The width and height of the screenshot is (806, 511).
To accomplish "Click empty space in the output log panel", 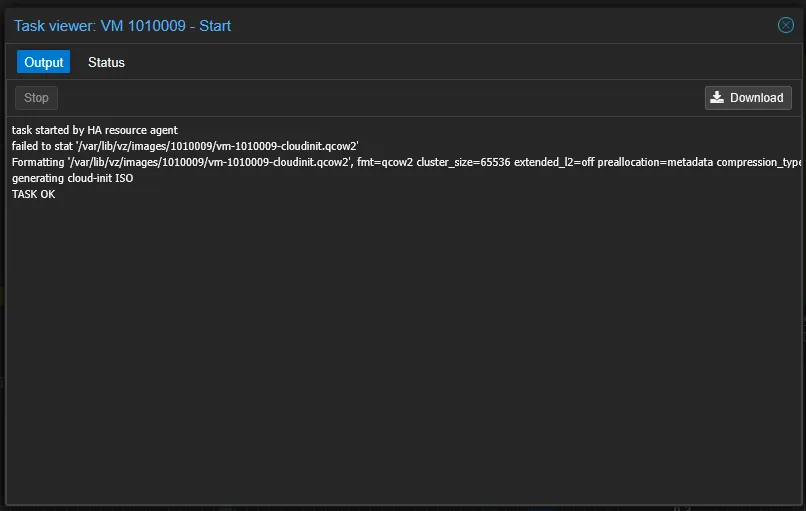I will [x=400, y=350].
